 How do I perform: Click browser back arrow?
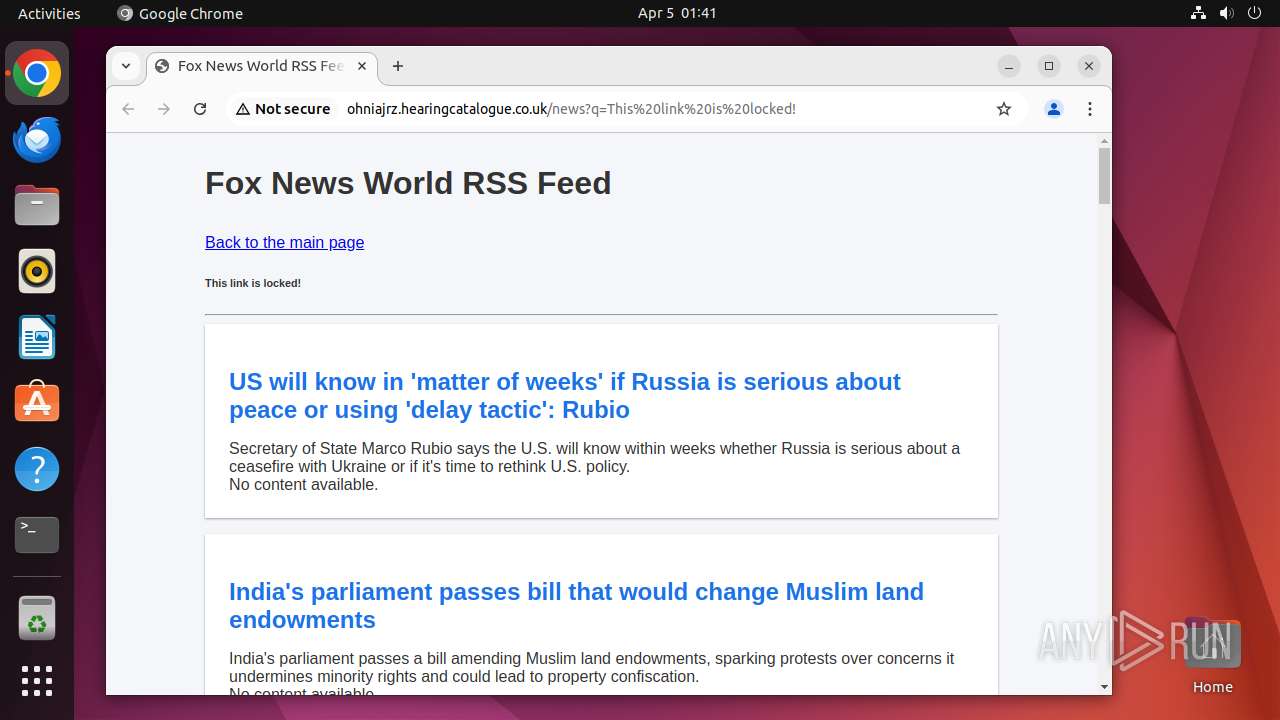128,109
